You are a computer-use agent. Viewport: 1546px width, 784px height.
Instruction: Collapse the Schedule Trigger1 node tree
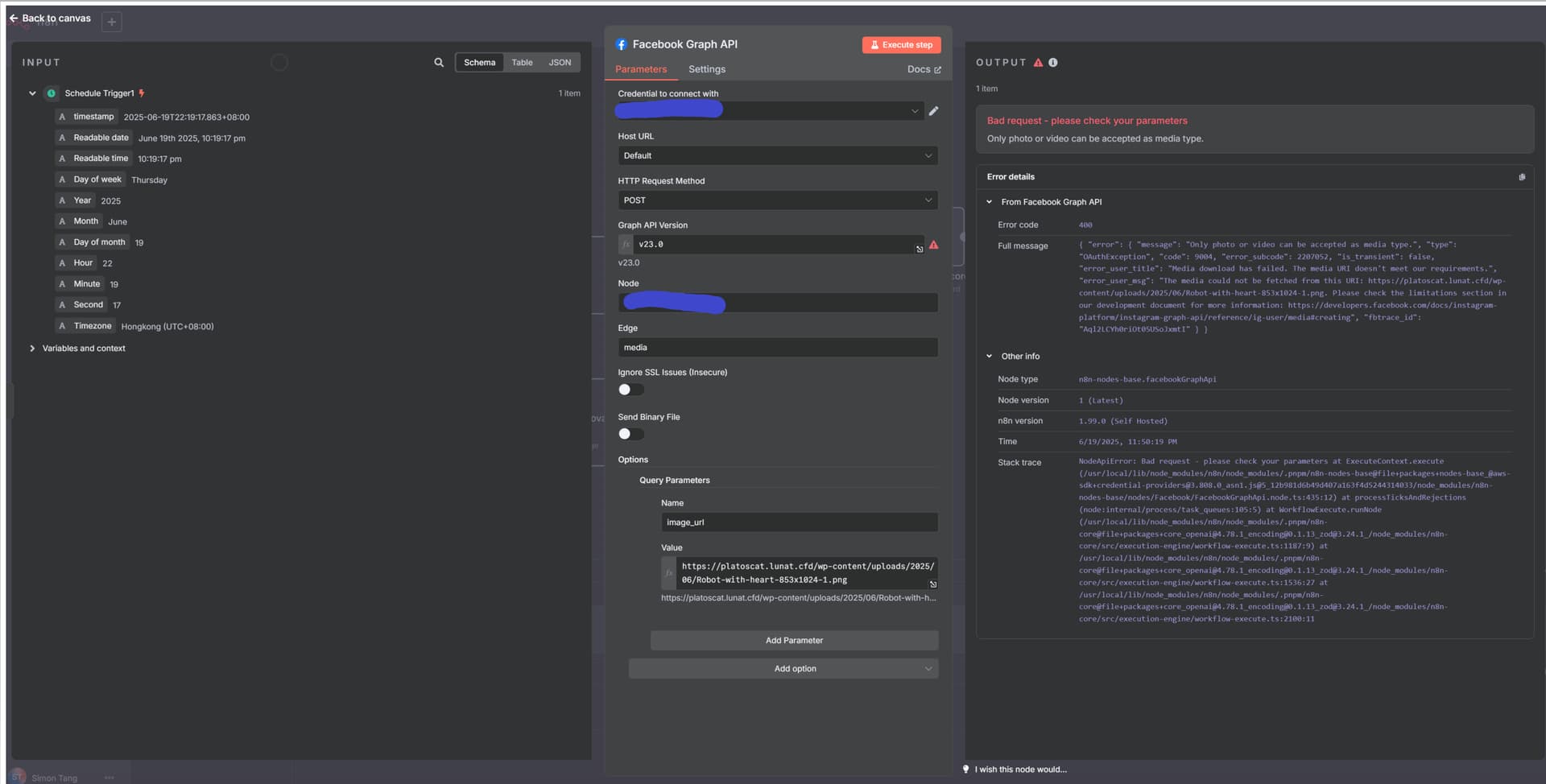tap(32, 93)
